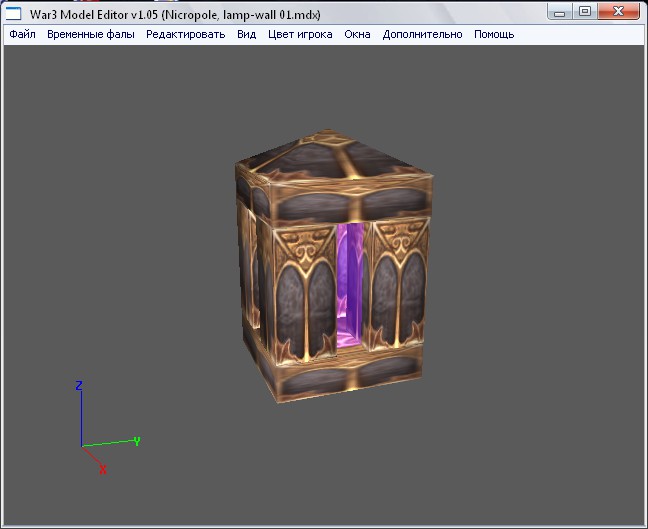Maximize the War3 Model Editor window
The width and height of the screenshot is (648, 529).
(584, 12)
